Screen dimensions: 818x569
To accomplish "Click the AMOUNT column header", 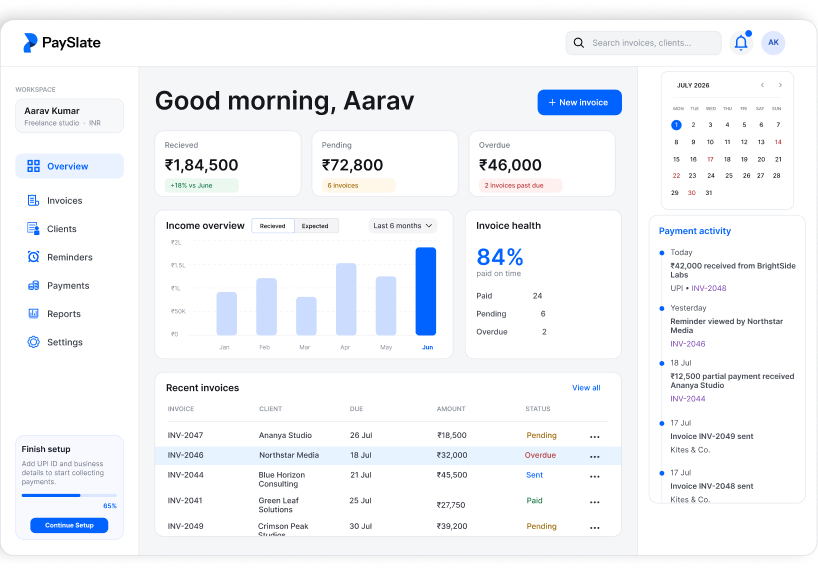I will pyautogui.click(x=451, y=408).
